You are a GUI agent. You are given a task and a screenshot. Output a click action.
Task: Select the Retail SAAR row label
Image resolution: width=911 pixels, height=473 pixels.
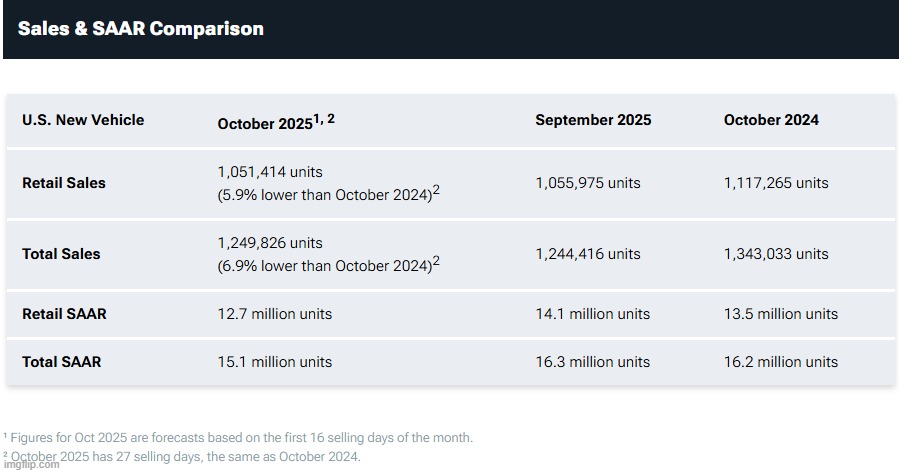(x=64, y=314)
